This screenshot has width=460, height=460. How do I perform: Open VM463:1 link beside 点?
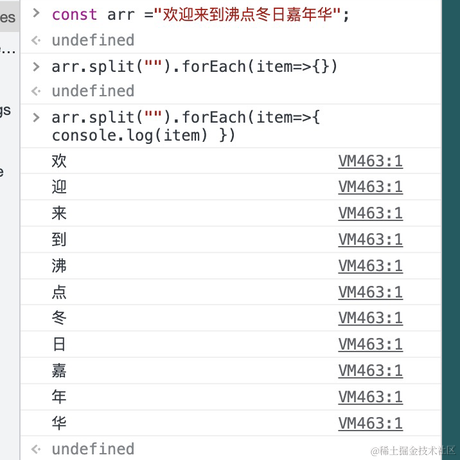click(370, 292)
